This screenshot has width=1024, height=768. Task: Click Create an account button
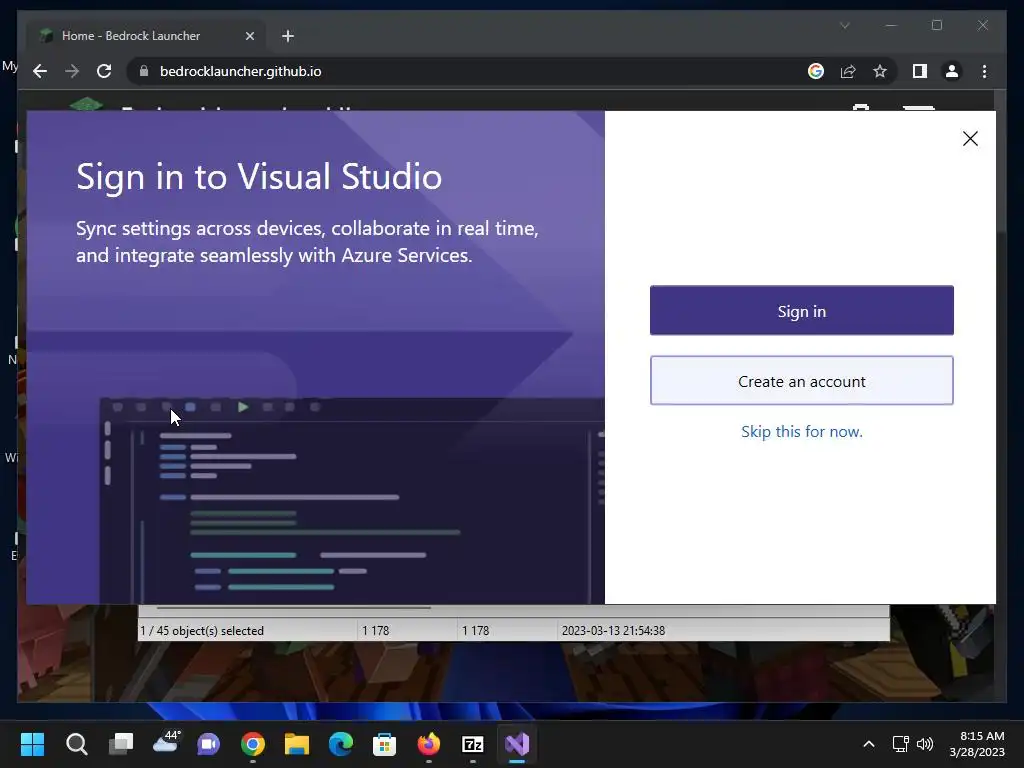click(801, 381)
